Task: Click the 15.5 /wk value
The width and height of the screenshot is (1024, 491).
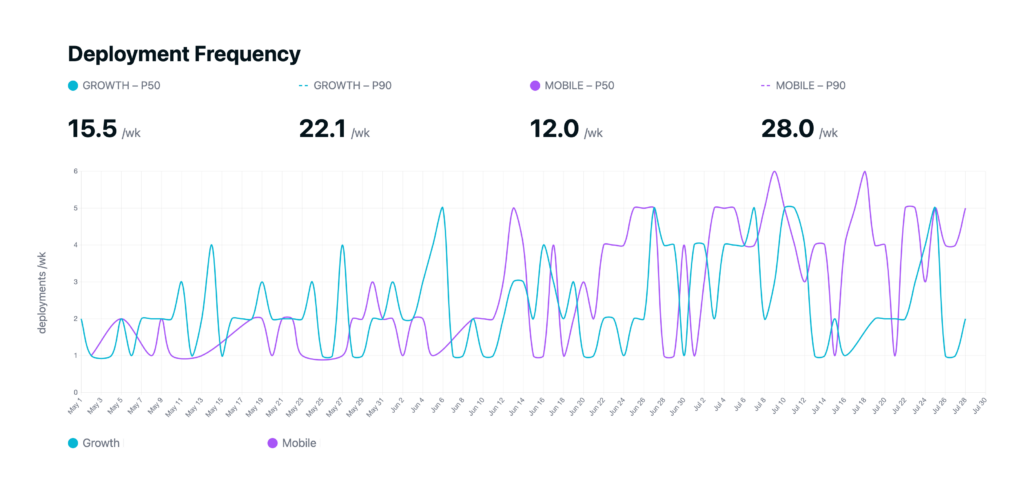Action: point(104,129)
